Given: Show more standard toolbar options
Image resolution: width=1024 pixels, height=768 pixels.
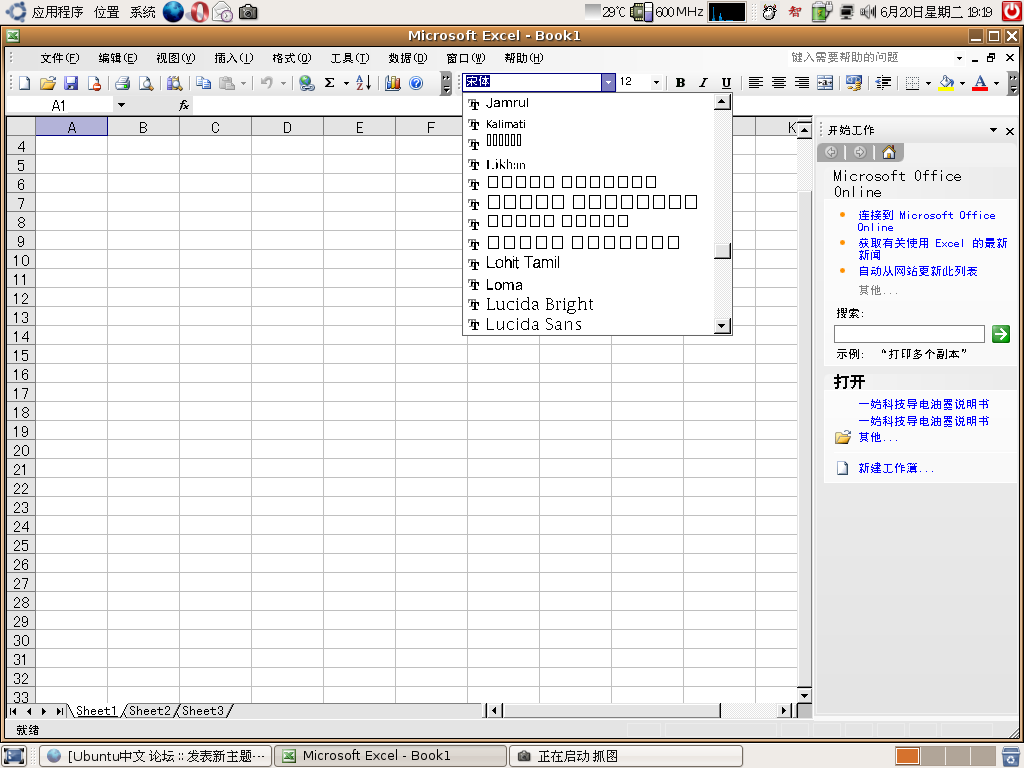Looking at the screenshot, I should click(x=446, y=83).
